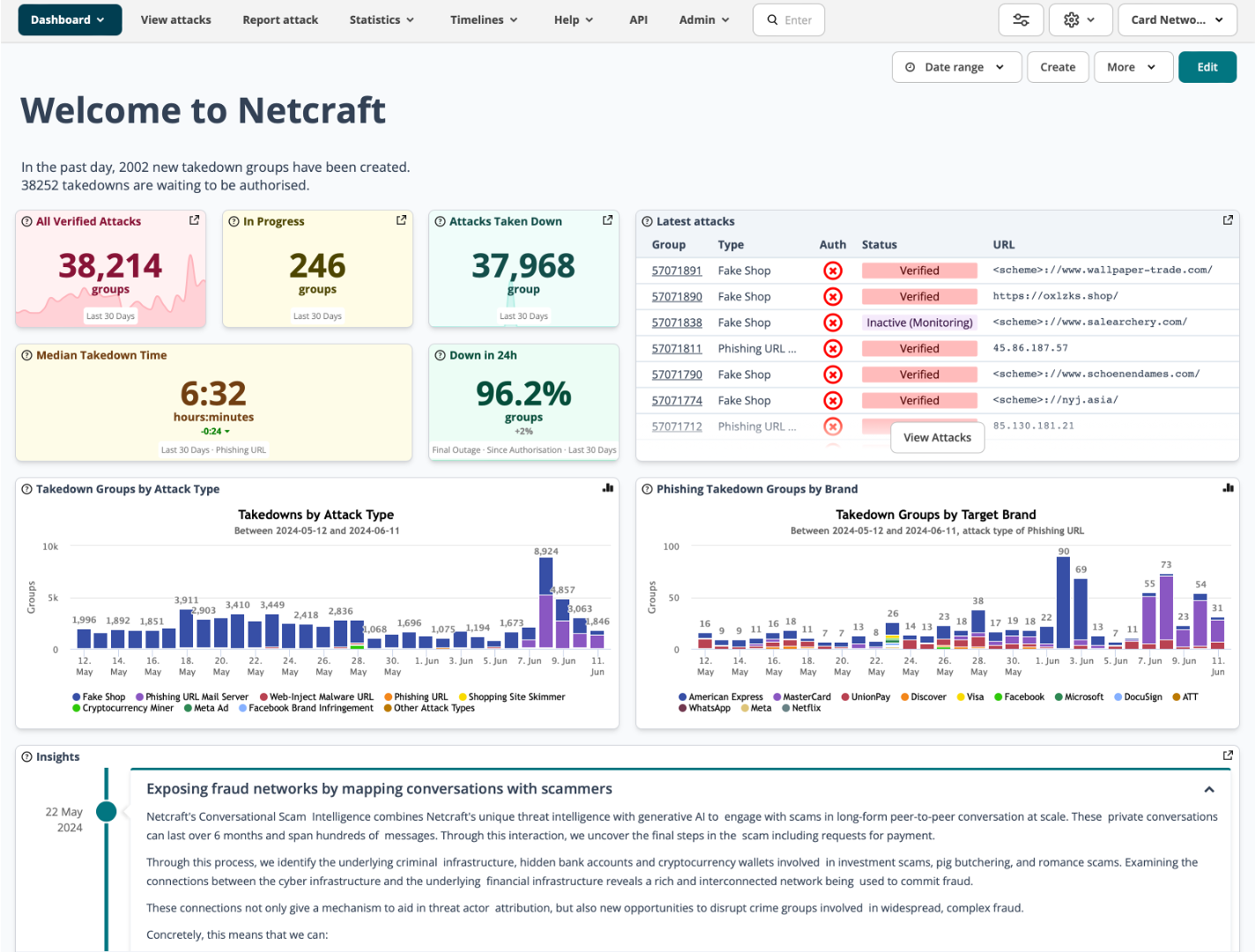Open the Statistics menu

(381, 19)
